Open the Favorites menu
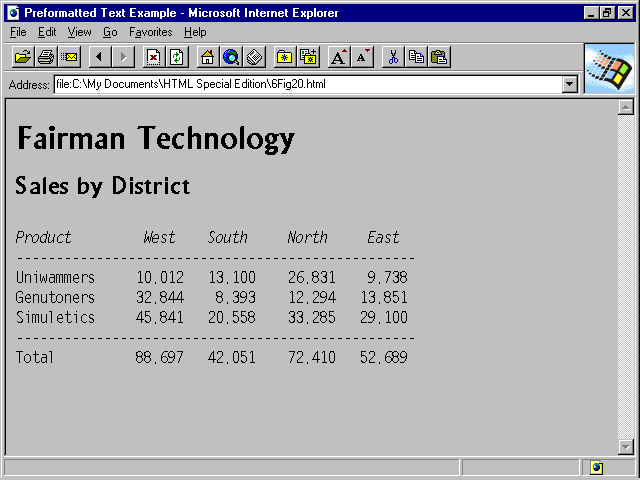 [150, 32]
